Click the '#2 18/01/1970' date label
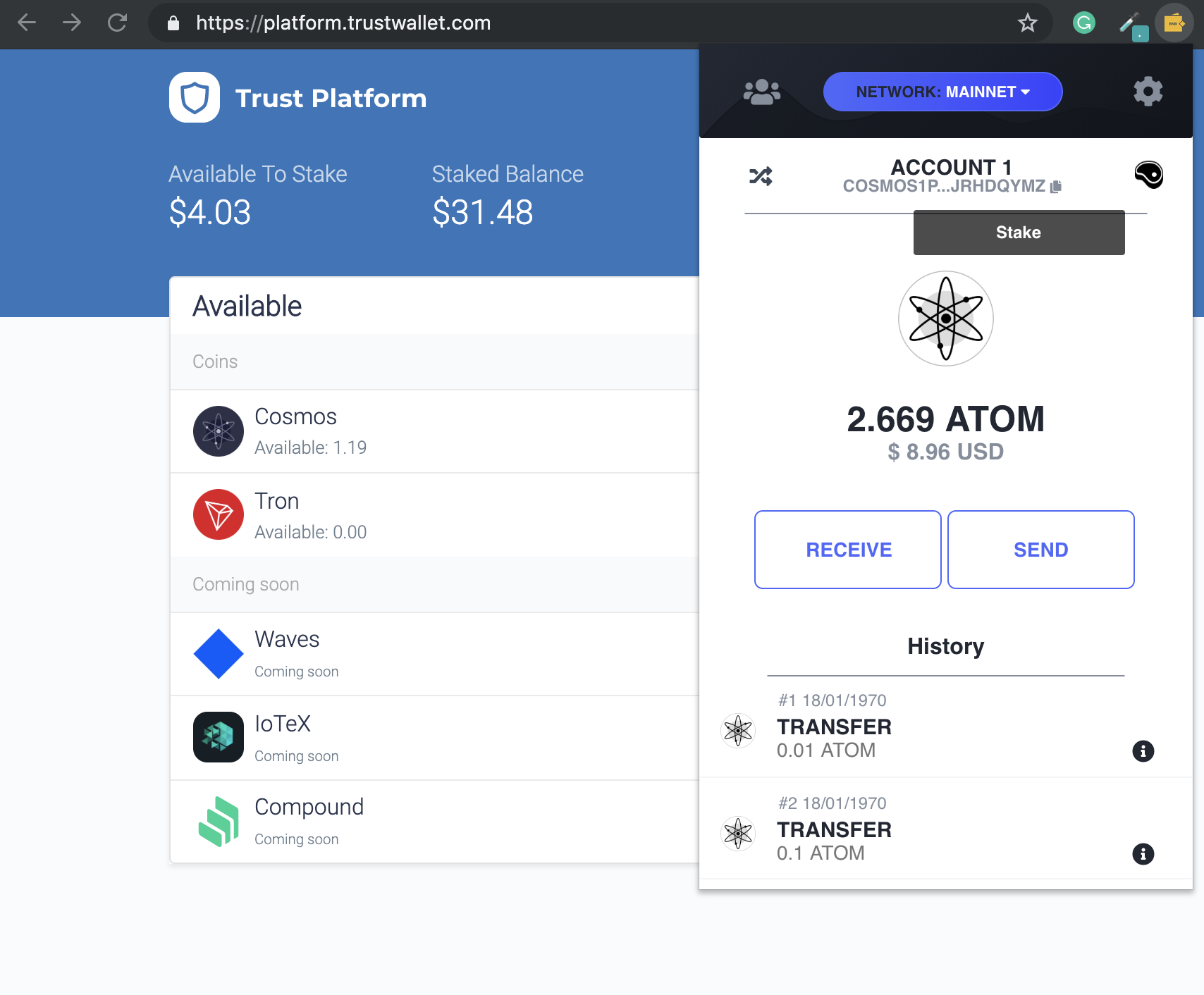Viewport: 1204px width, 995px height. [832, 803]
